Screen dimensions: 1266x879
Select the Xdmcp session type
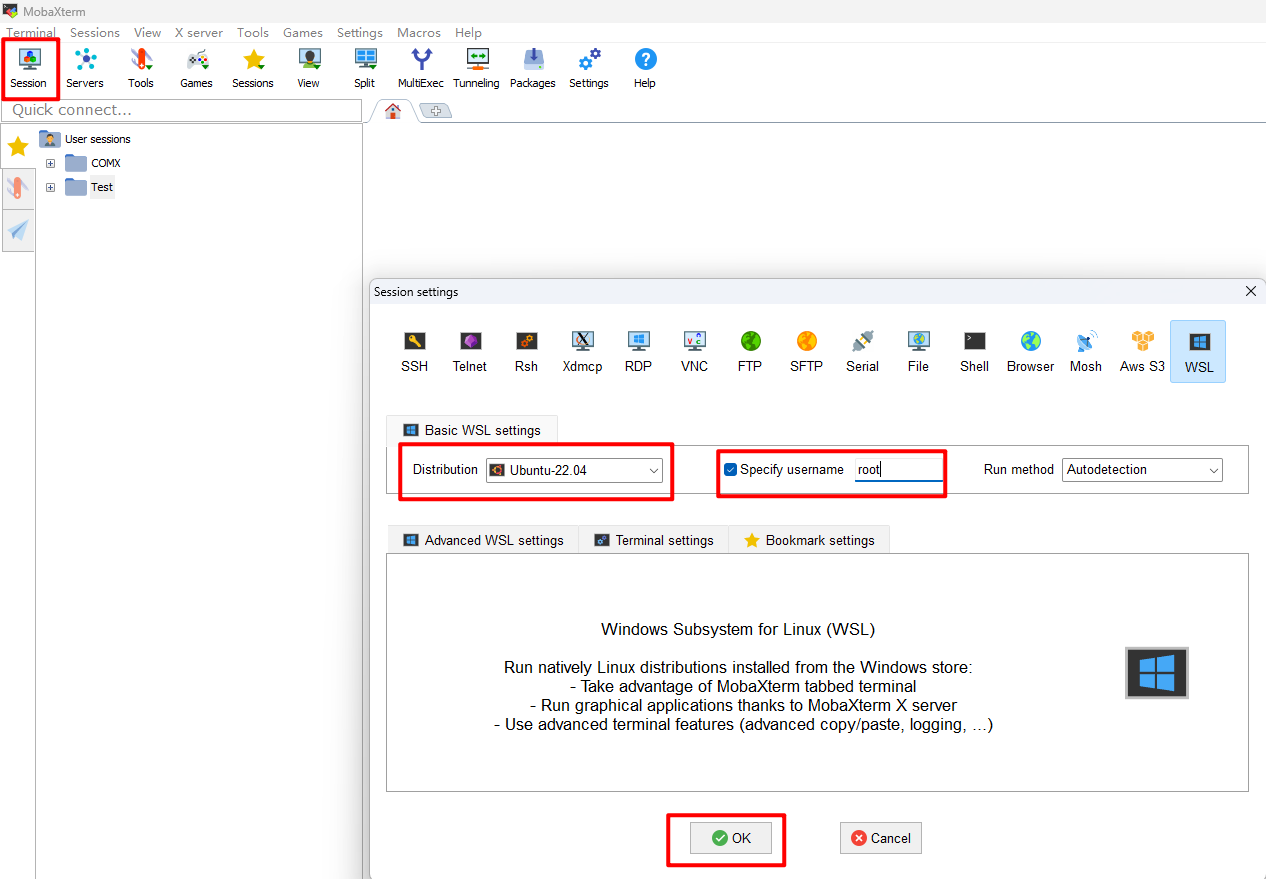583,352
